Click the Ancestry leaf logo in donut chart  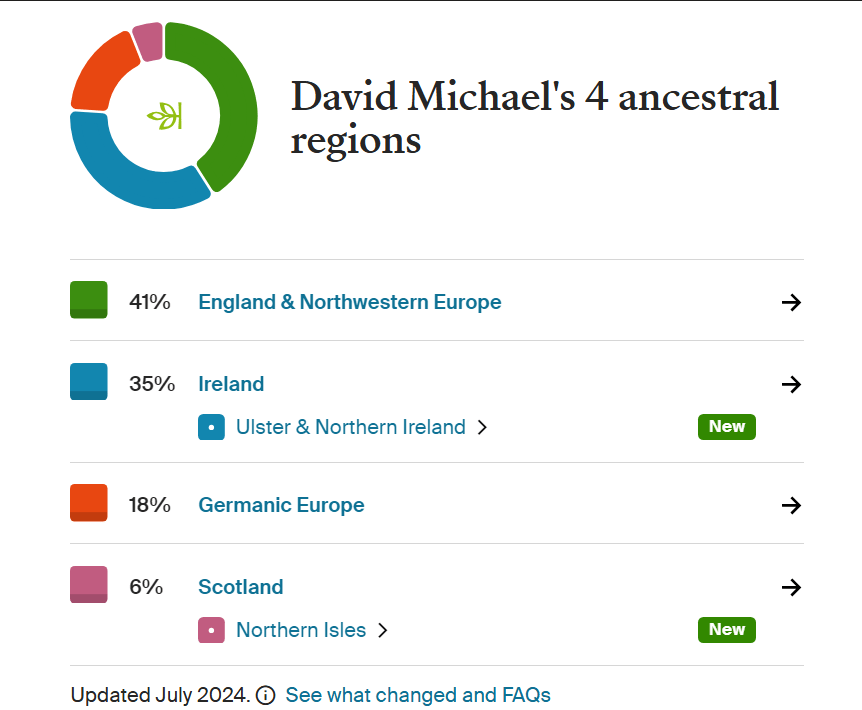coord(165,116)
